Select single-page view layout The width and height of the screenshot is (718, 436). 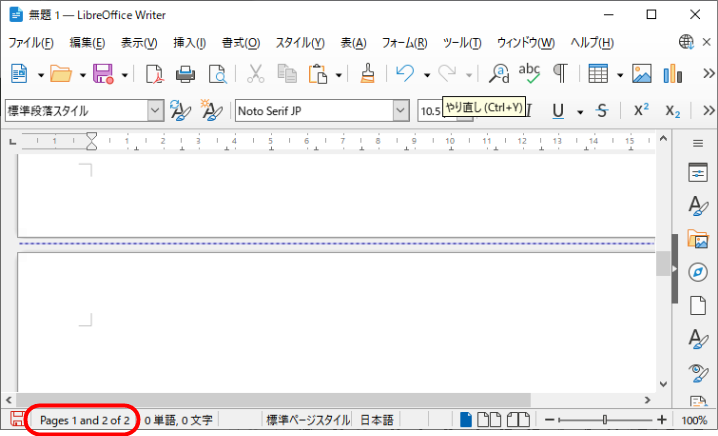click(x=466, y=419)
